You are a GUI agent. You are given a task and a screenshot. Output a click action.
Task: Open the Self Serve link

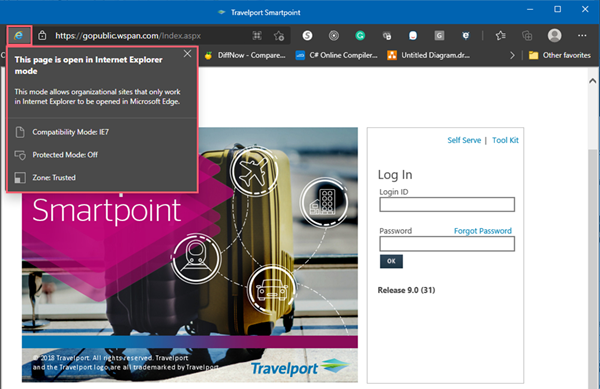[x=464, y=140]
